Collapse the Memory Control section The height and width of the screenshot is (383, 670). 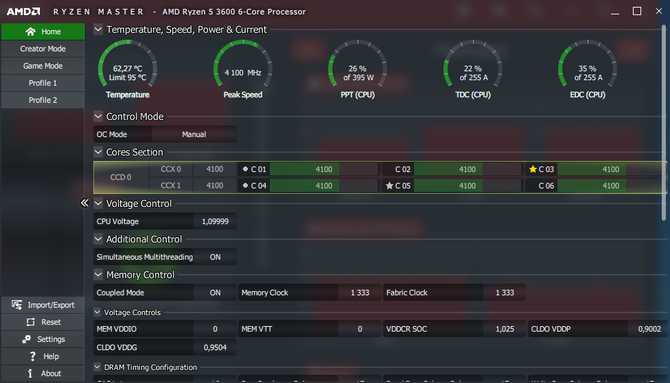tap(98, 274)
